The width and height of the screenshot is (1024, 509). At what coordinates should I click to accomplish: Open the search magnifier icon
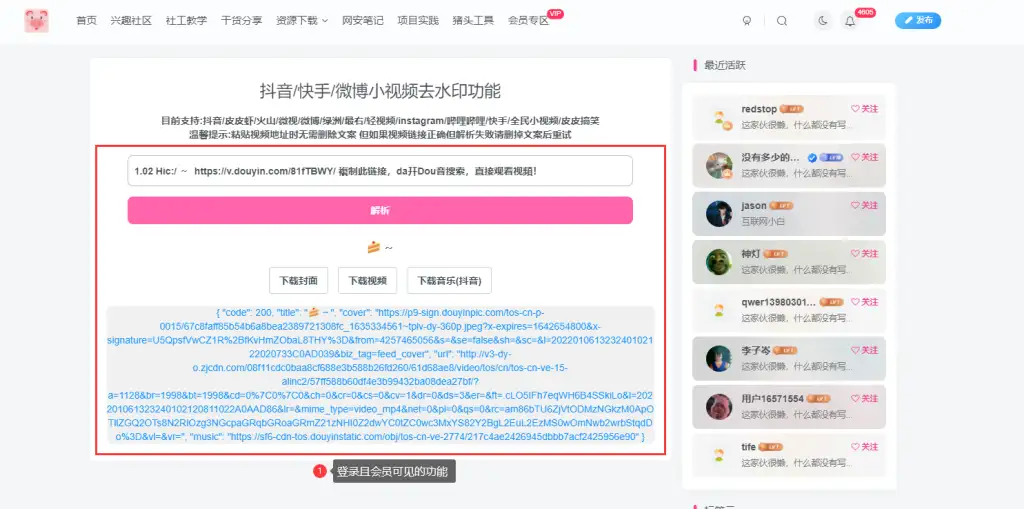point(782,21)
